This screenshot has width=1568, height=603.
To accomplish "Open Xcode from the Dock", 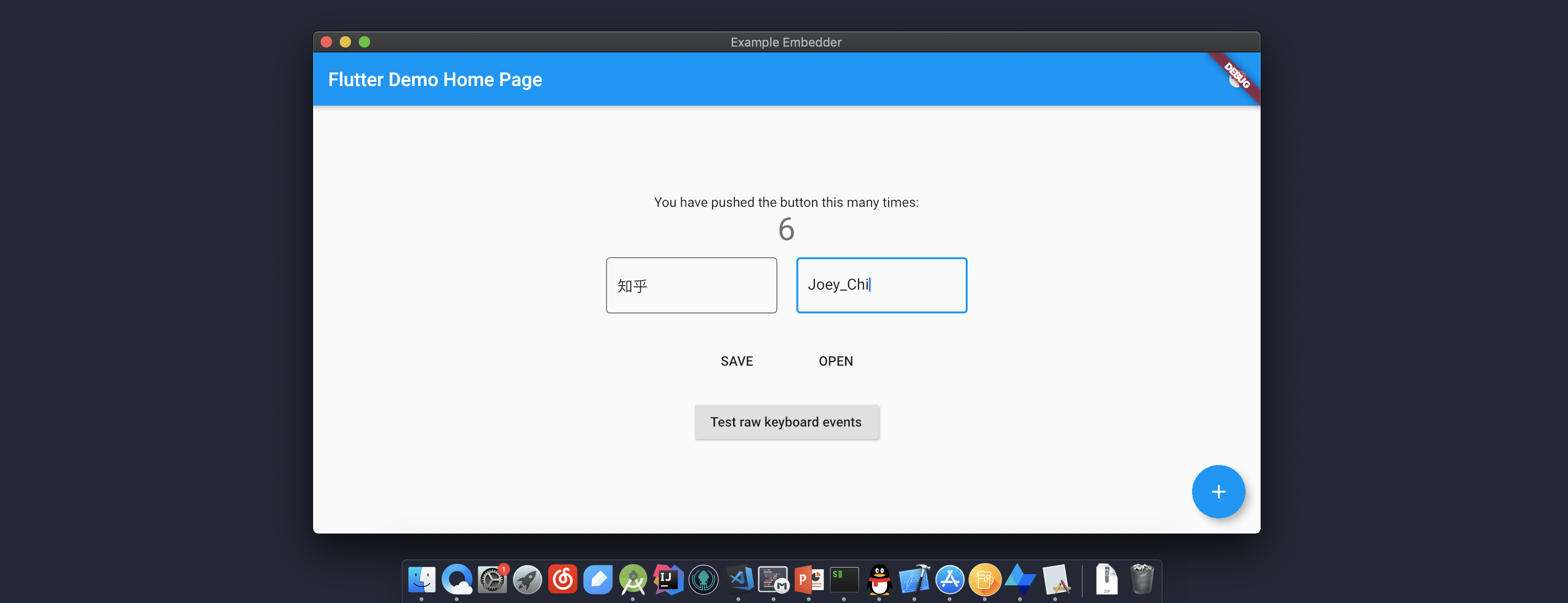I will click(x=914, y=580).
